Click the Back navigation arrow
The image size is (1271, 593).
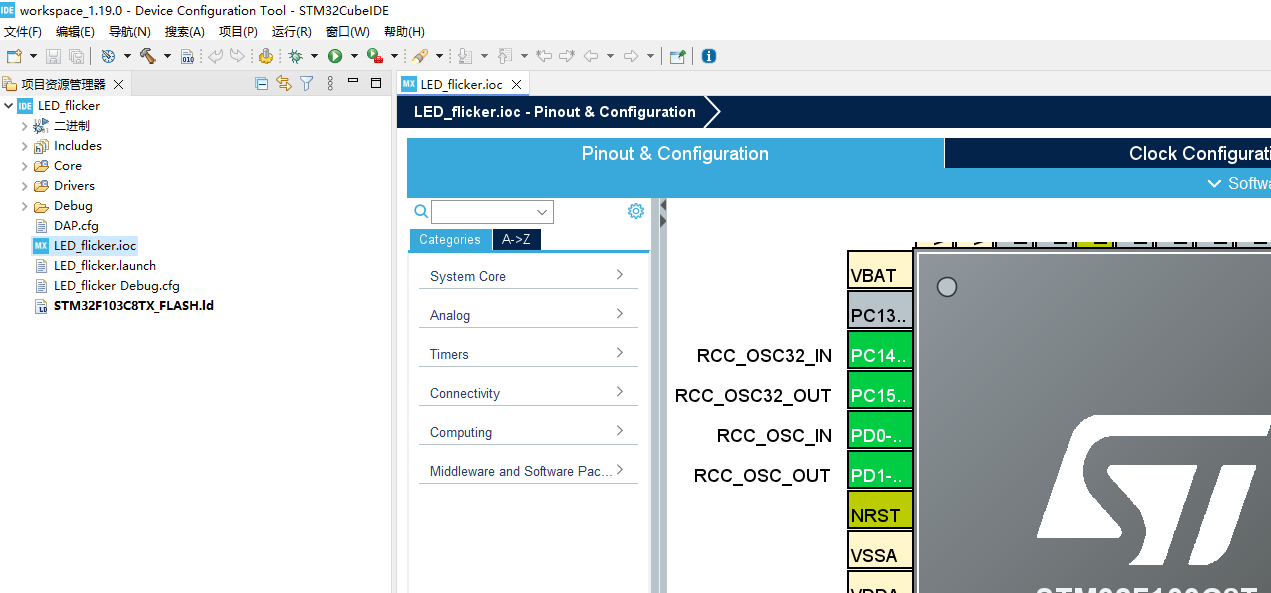click(x=591, y=56)
